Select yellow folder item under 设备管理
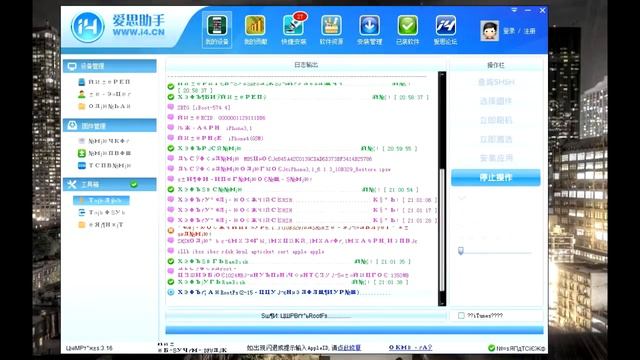 [x=104, y=106]
